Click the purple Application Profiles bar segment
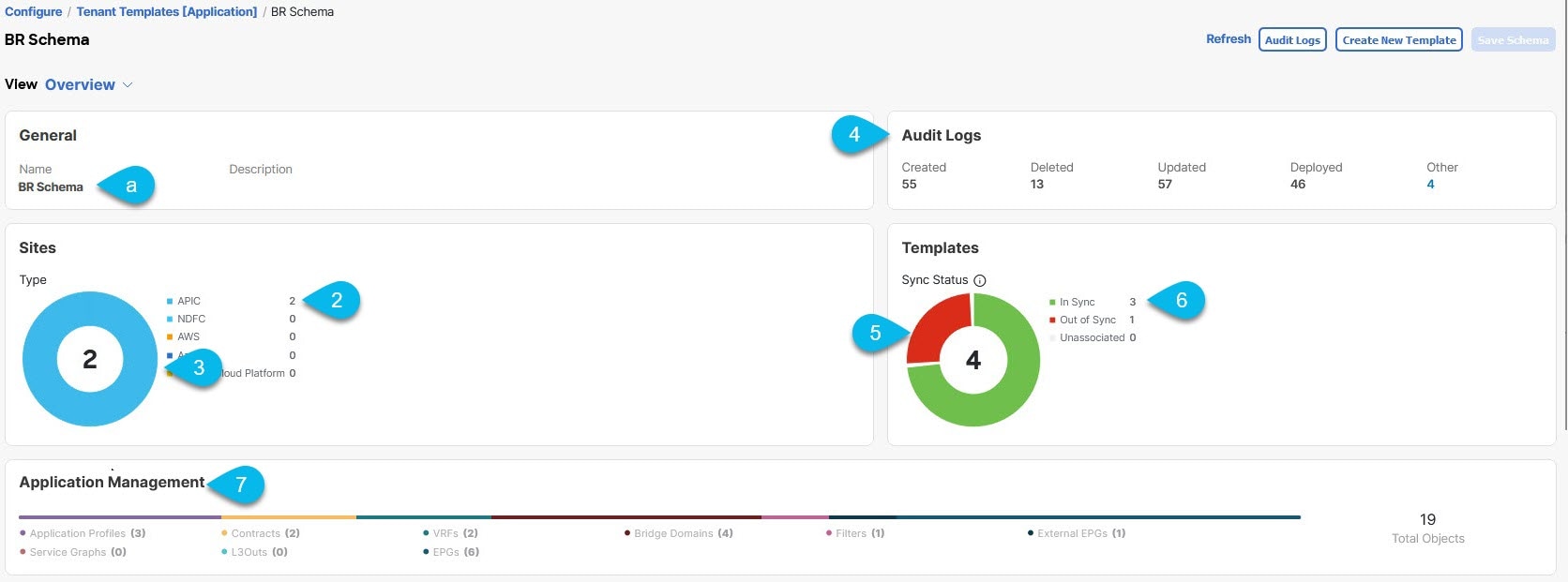The width and height of the screenshot is (1568, 582). pos(120,517)
